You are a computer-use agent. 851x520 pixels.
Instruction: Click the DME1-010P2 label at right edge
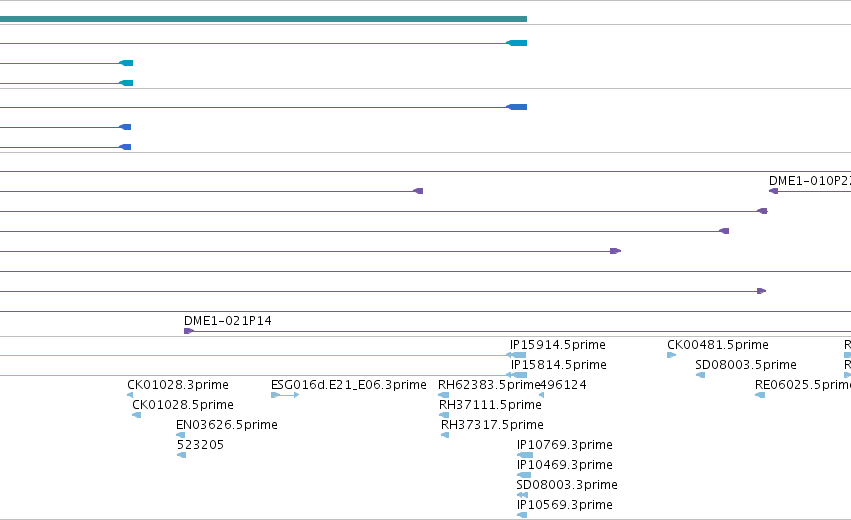tap(810, 181)
